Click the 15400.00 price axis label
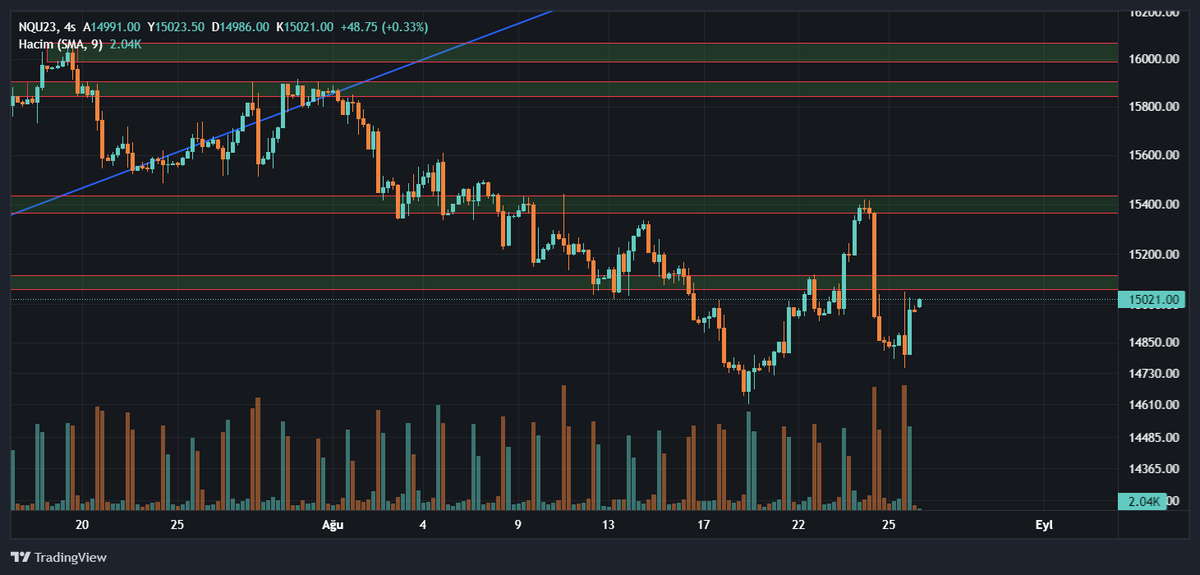The image size is (1200, 575). click(1155, 205)
